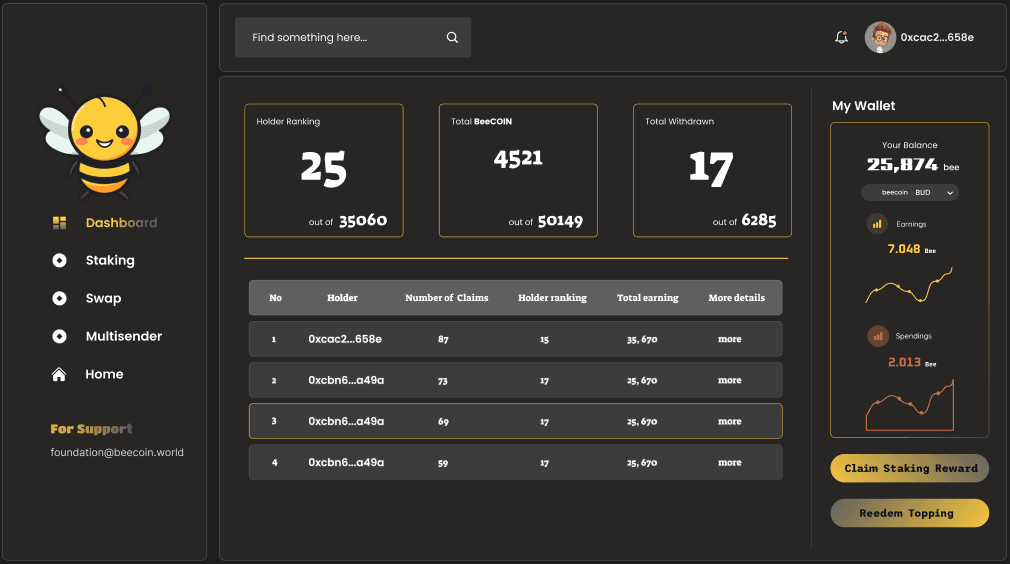Screen dimensions: 1010x564
Task: Select Multisender in the sidebar
Action: (x=124, y=336)
